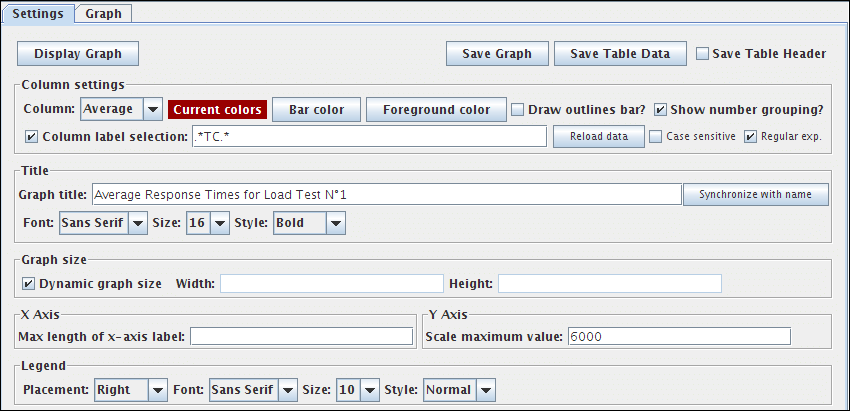Click Save Table Data button
The image size is (850, 411).
pos(620,54)
